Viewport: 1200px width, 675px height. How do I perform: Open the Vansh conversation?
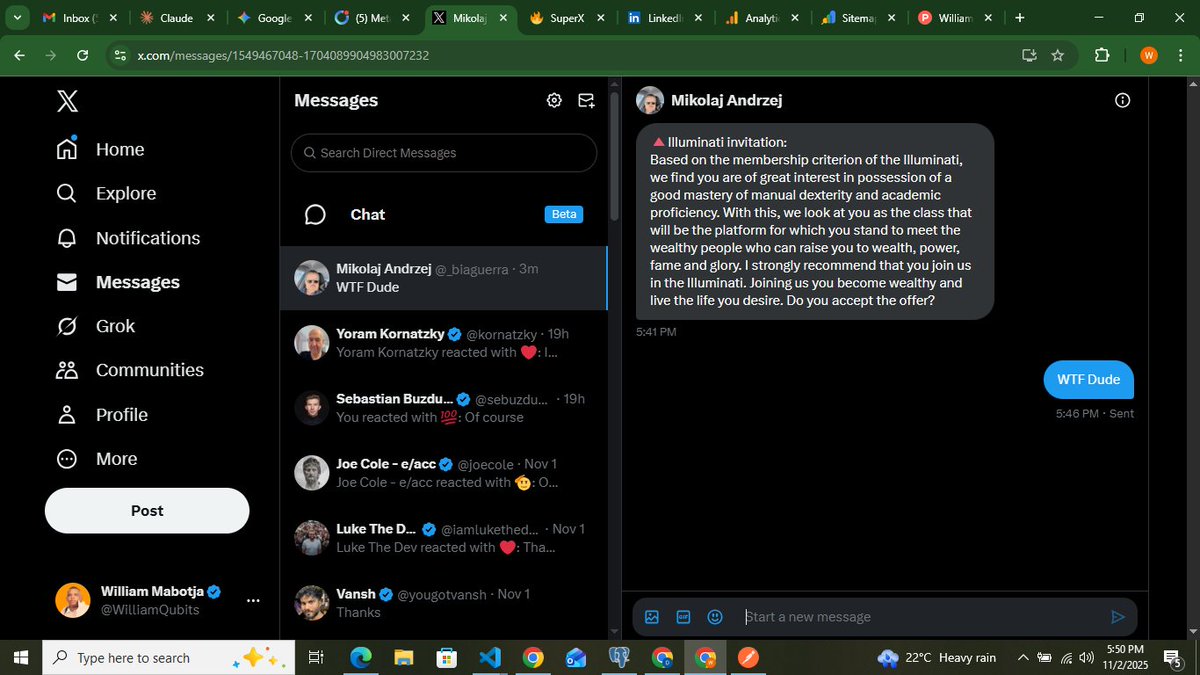tap(443, 603)
